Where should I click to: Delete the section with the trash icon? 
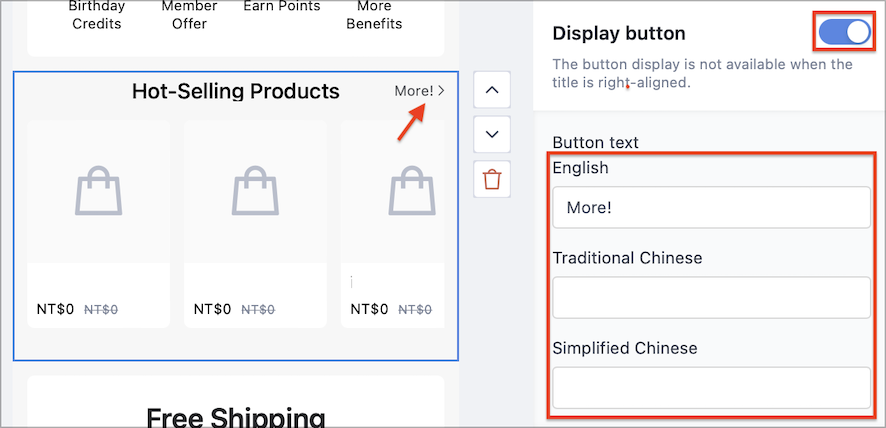(x=492, y=179)
